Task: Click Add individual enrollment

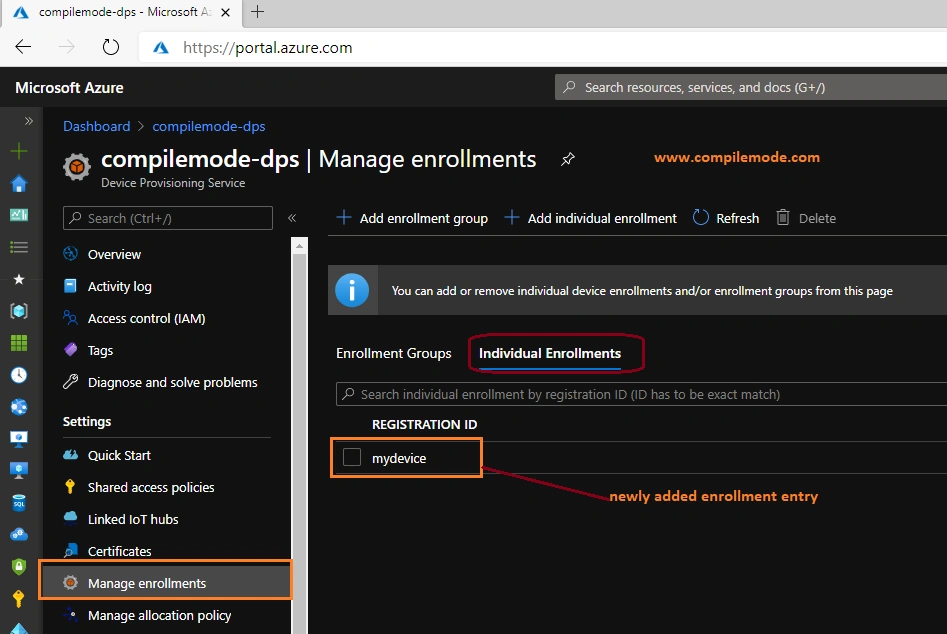Action: tap(591, 218)
